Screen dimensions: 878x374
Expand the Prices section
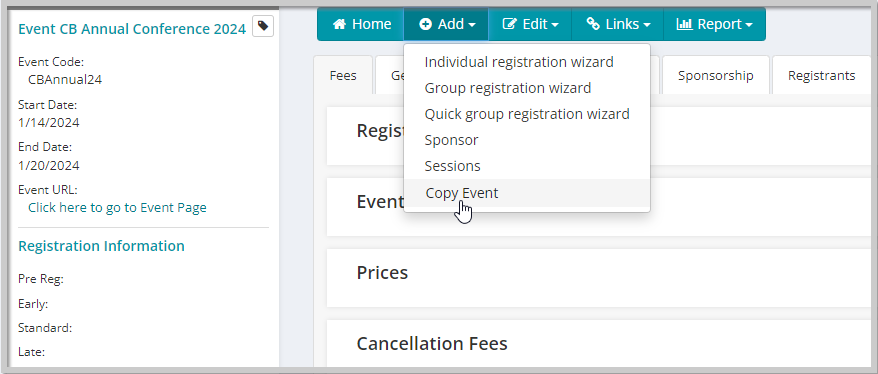599,278
